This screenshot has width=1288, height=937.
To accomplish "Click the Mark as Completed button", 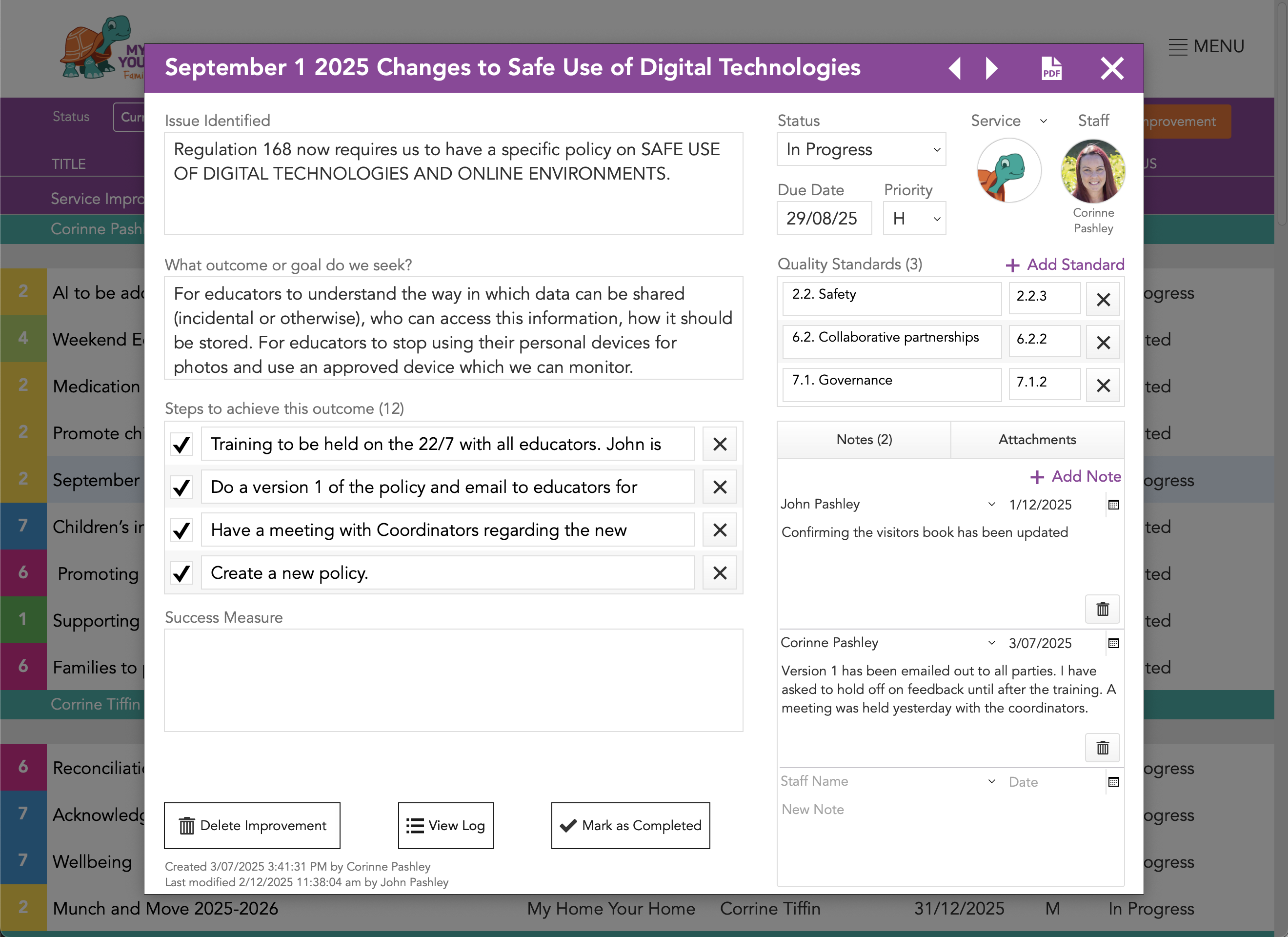I will (630, 826).
